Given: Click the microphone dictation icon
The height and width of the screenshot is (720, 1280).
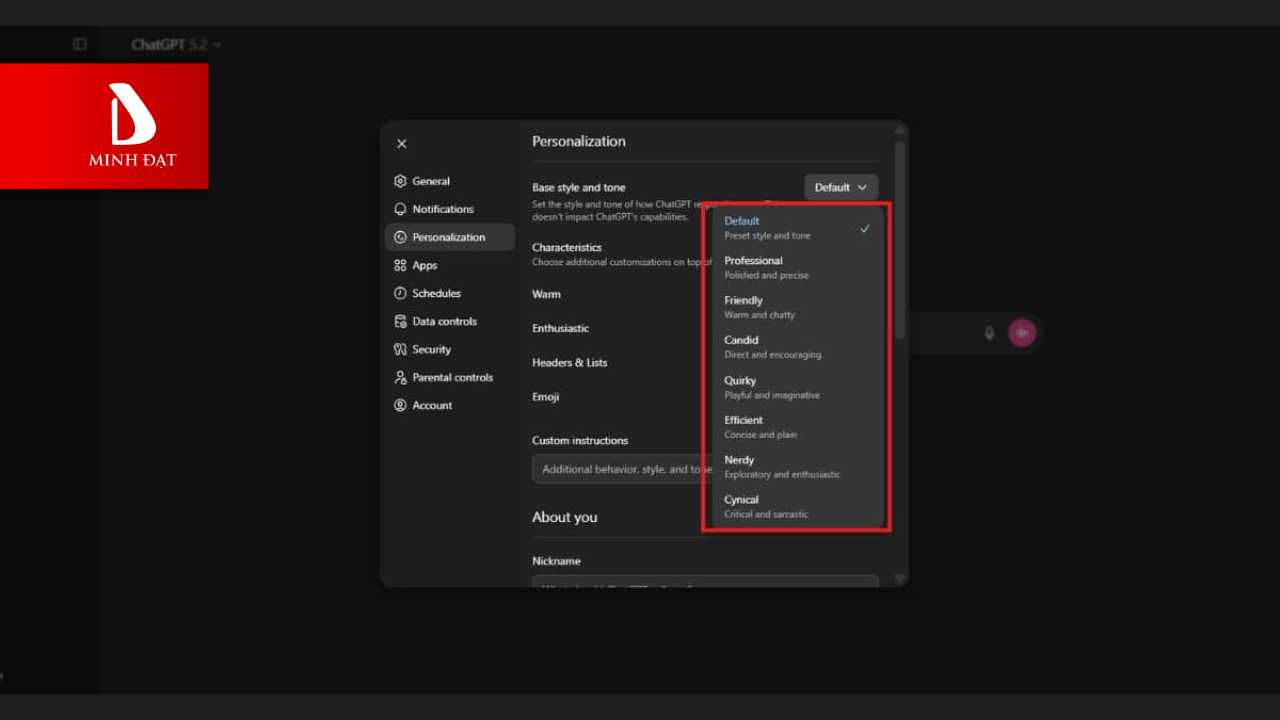Looking at the screenshot, I should (x=989, y=333).
